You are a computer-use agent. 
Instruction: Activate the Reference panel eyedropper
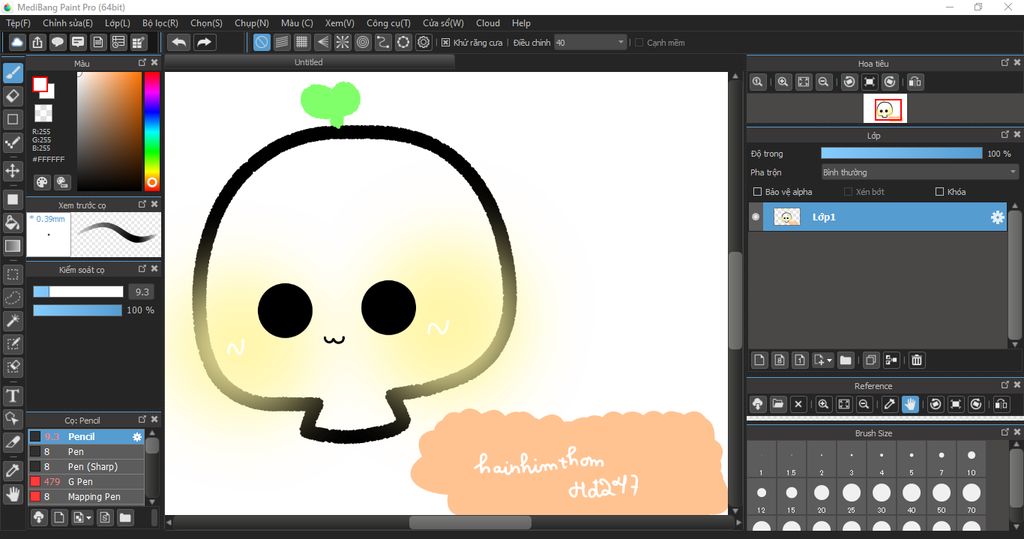point(889,404)
